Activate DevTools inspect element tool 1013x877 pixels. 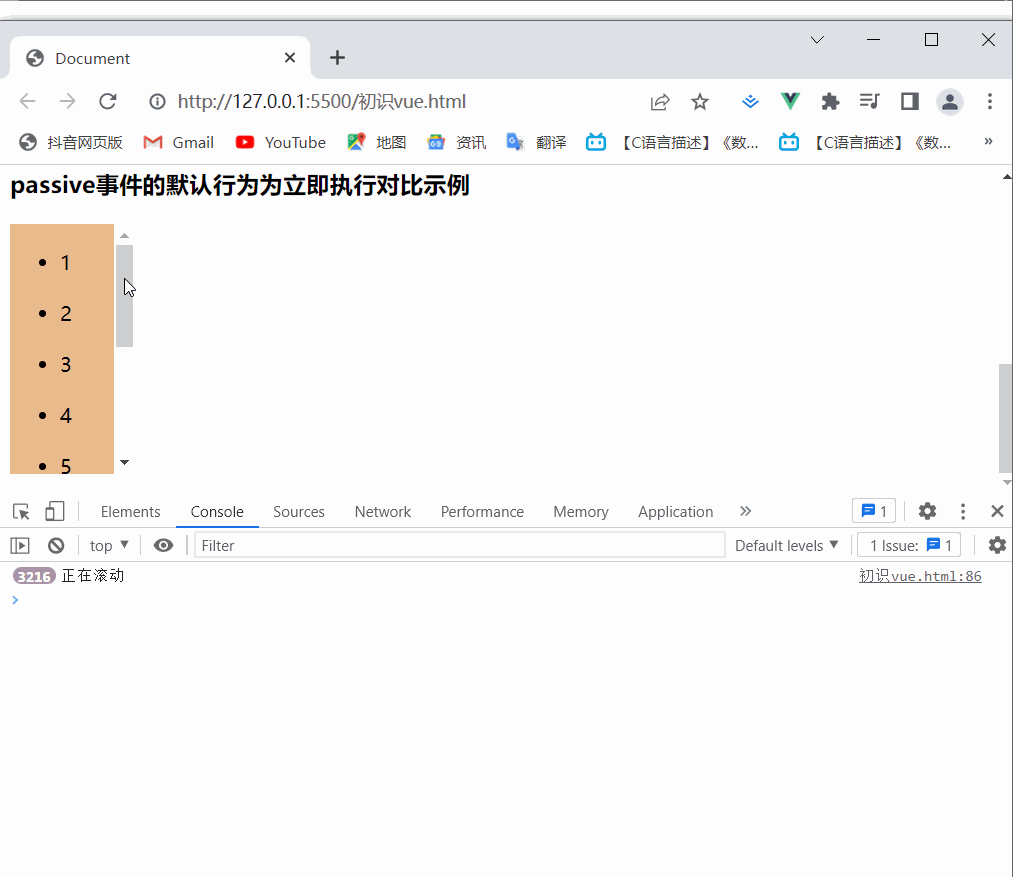[21, 512]
